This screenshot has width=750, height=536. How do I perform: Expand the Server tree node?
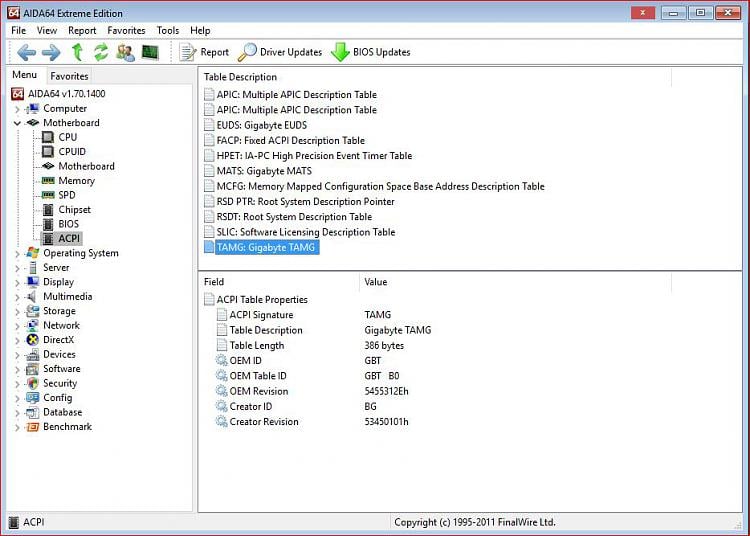click(17, 268)
